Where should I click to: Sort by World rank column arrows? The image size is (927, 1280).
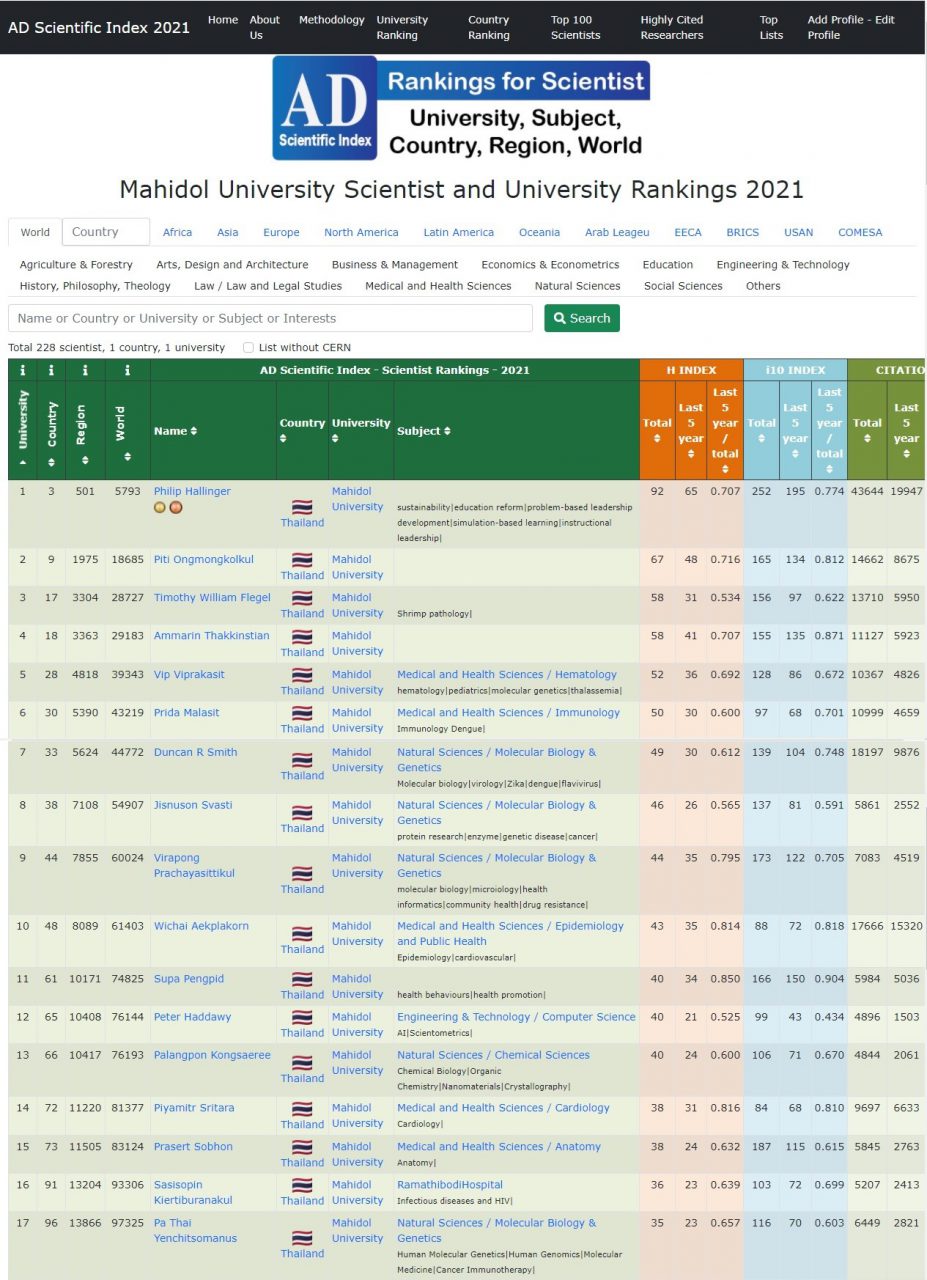point(127,457)
